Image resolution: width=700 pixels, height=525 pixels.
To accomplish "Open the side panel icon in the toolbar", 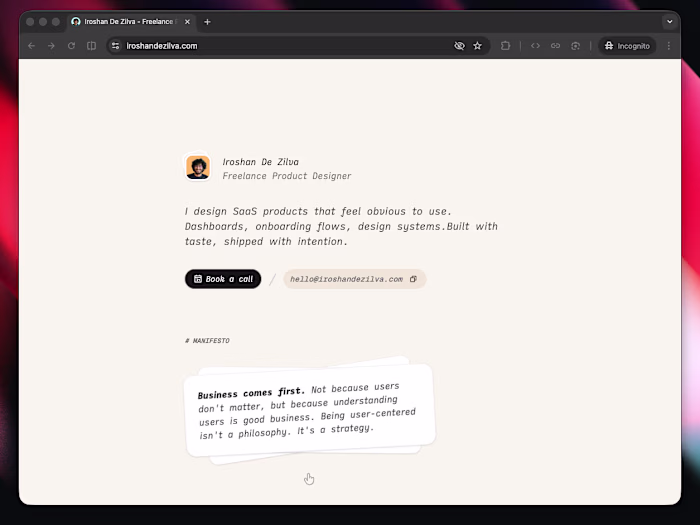I will (92, 46).
